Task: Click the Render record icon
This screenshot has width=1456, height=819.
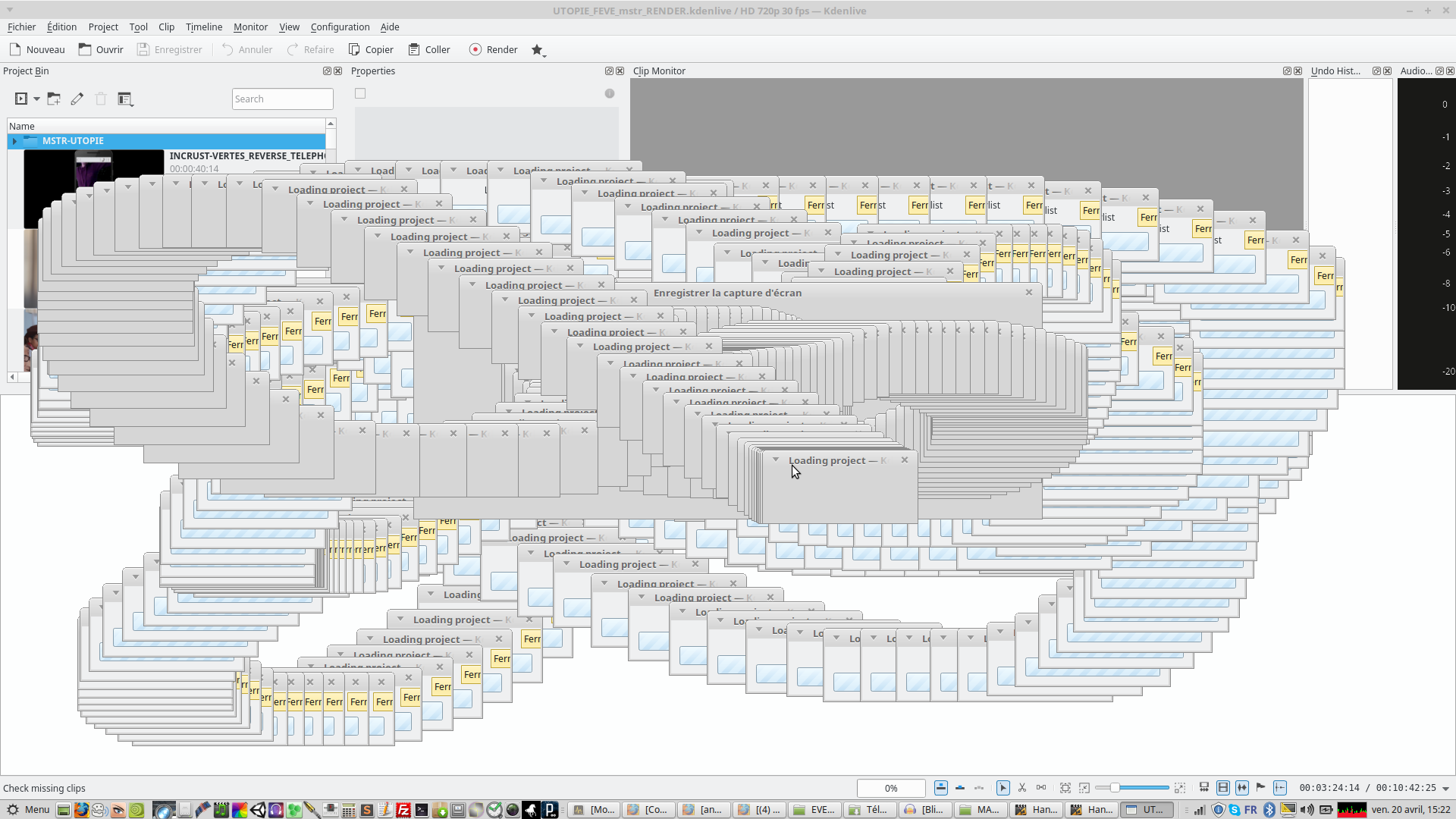Action: pyautogui.click(x=475, y=49)
